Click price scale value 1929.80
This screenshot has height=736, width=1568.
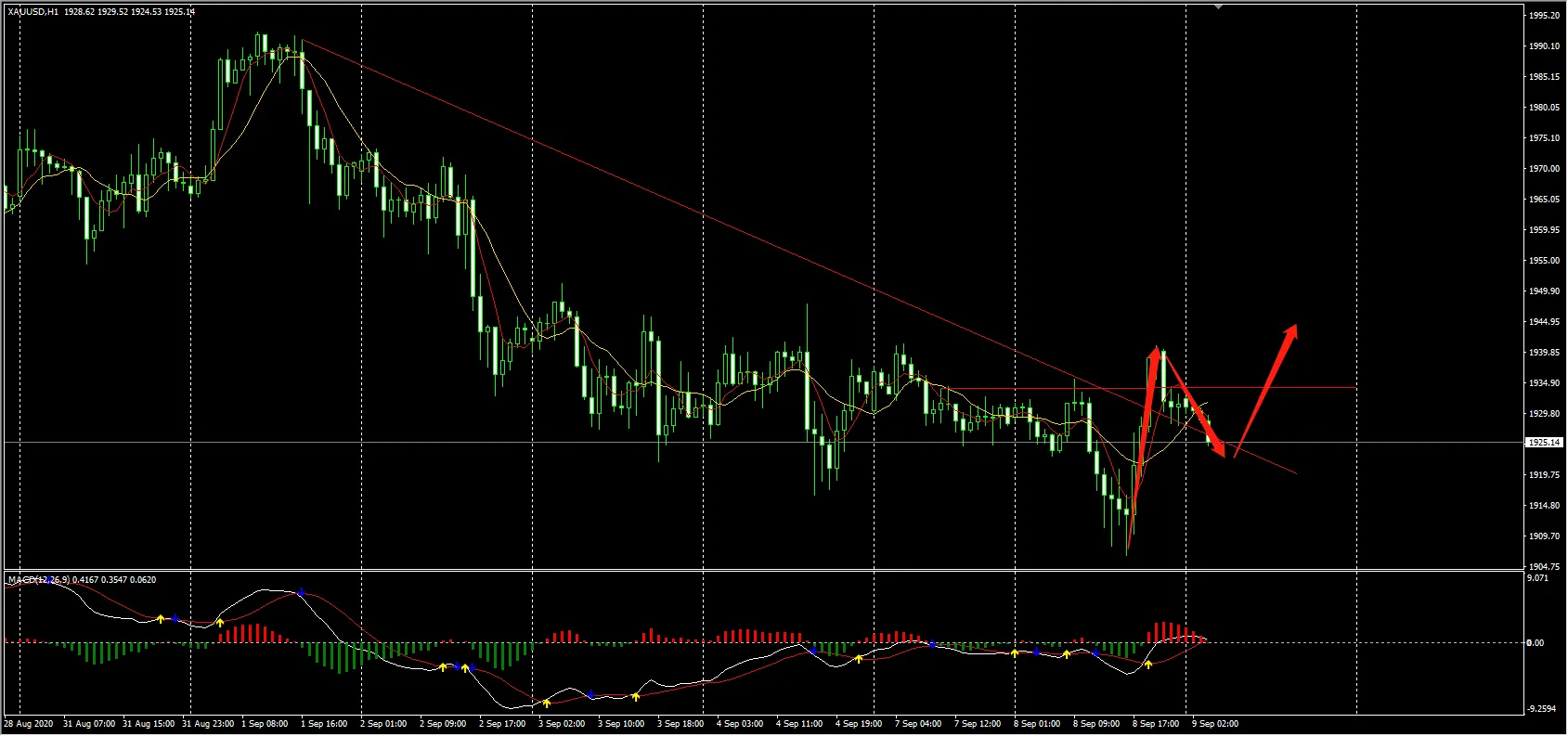(x=1544, y=414)
